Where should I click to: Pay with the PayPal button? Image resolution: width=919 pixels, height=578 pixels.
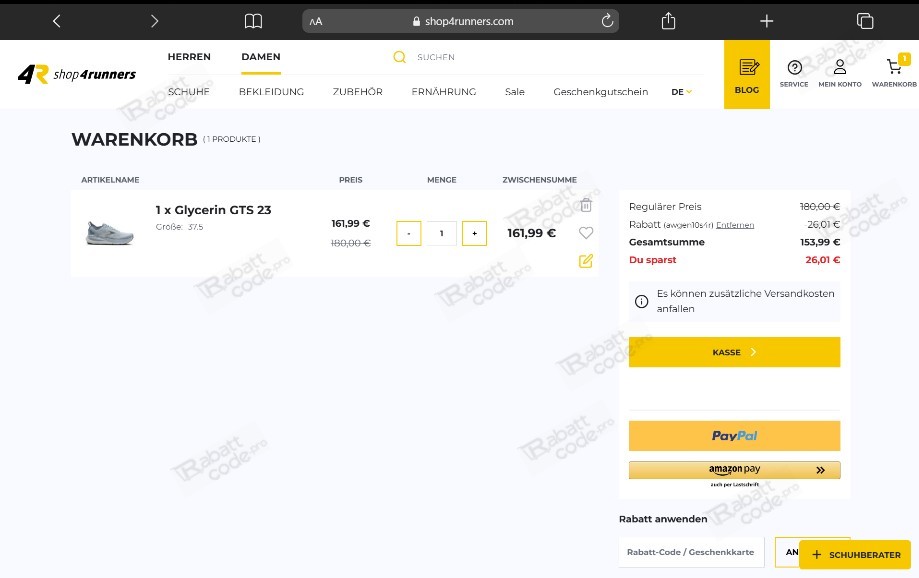pos(734,436)
